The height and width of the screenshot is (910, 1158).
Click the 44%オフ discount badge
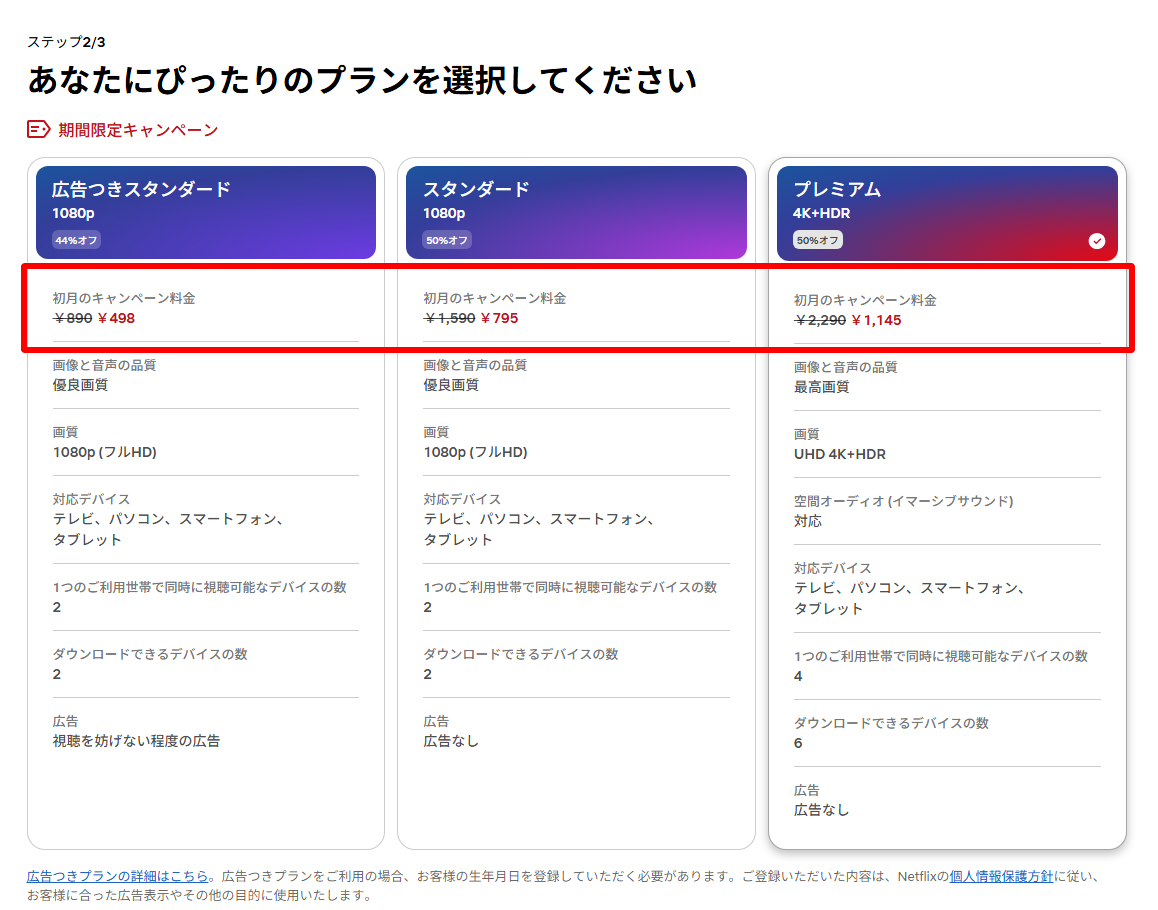click(77, 240)
